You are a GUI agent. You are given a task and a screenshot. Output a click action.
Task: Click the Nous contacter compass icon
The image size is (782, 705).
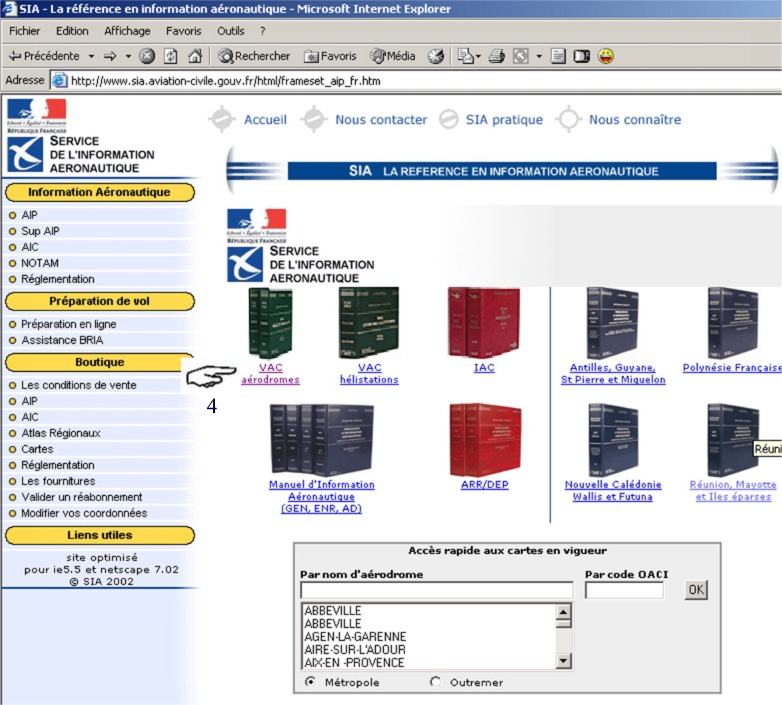[314, 119]
